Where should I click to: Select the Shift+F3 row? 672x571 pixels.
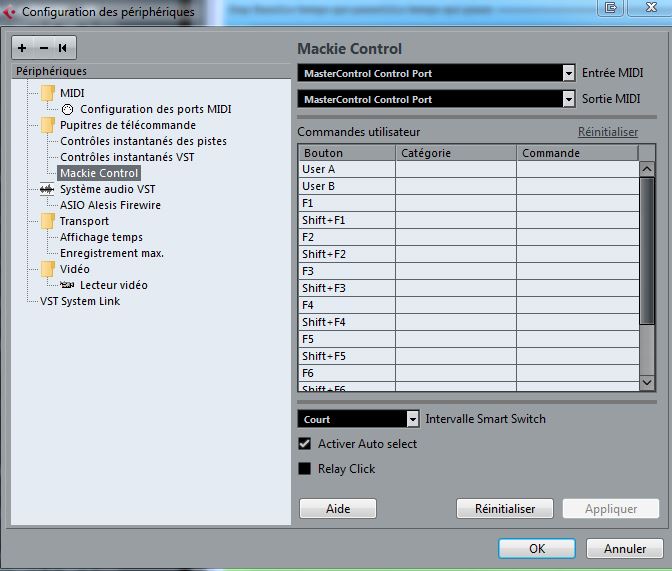click(468, 288)
